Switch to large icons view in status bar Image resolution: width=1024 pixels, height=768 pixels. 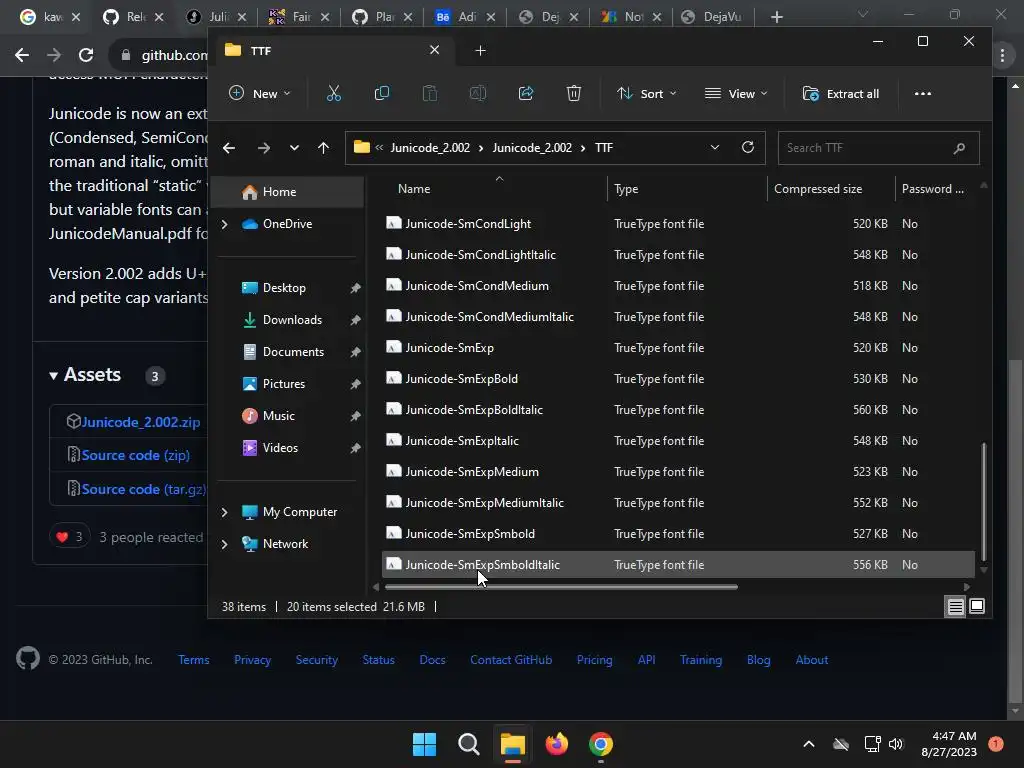[x=977, y=607]
